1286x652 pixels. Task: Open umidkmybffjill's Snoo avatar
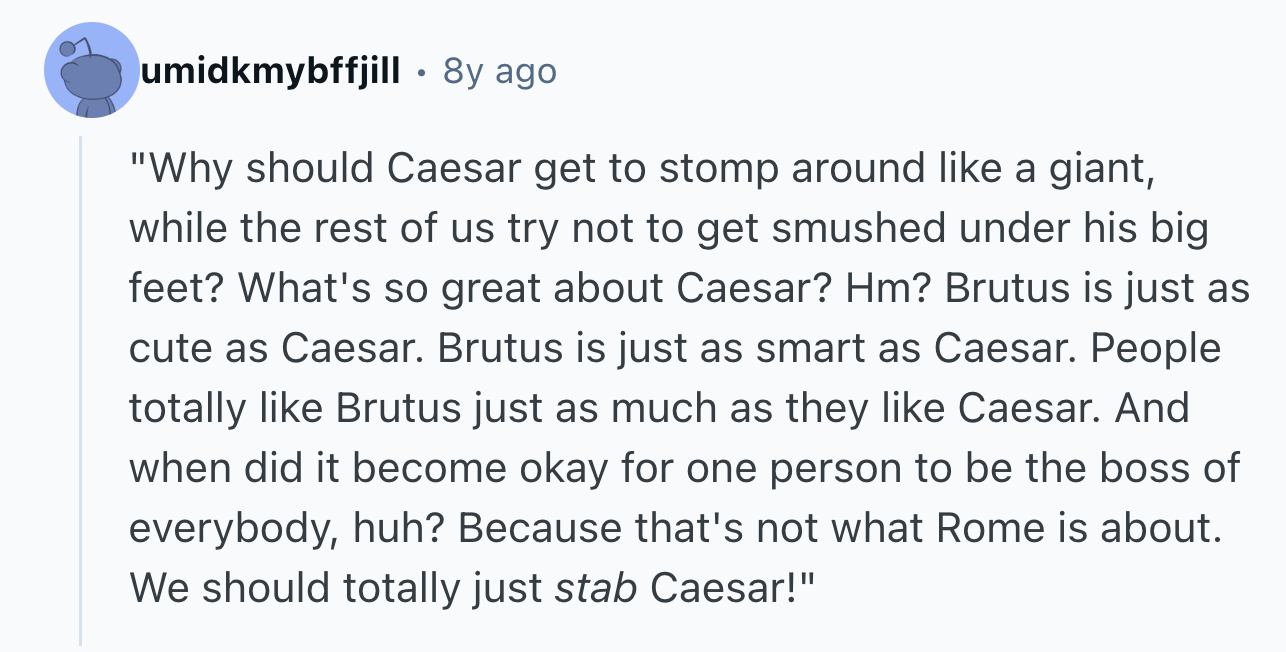[93, 70]
